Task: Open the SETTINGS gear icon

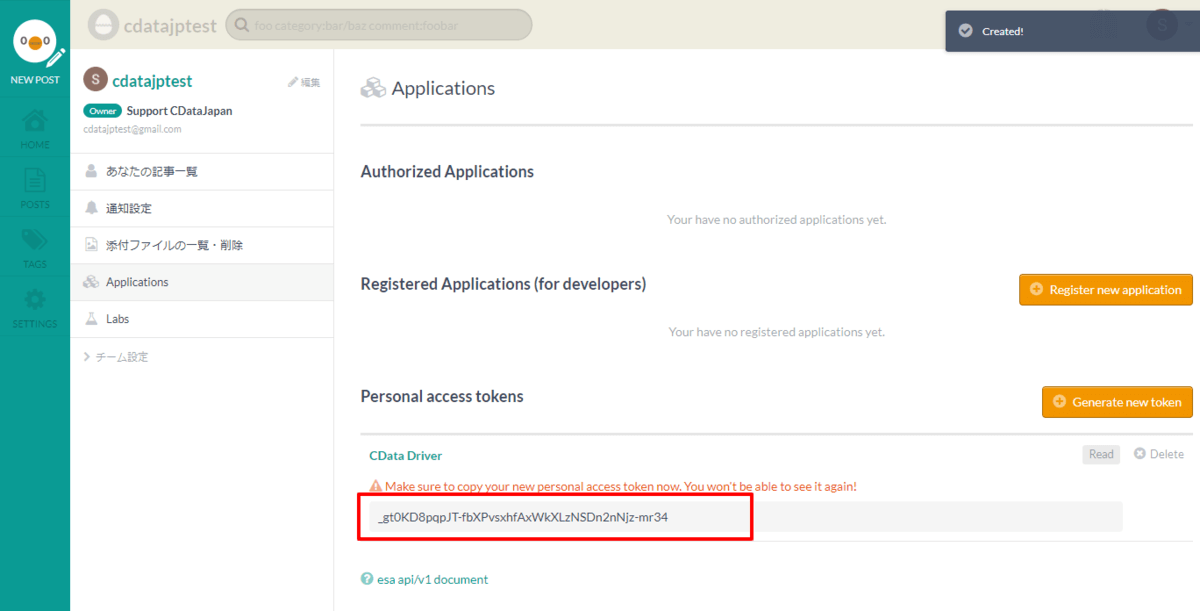Action: click(35, 301)
